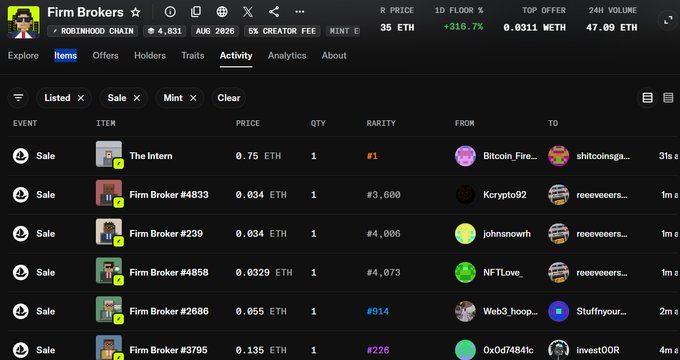Image resolution: width=680 pixels, height=360 pixels.
Task: Open the filter settings icon
Action: 18,98
